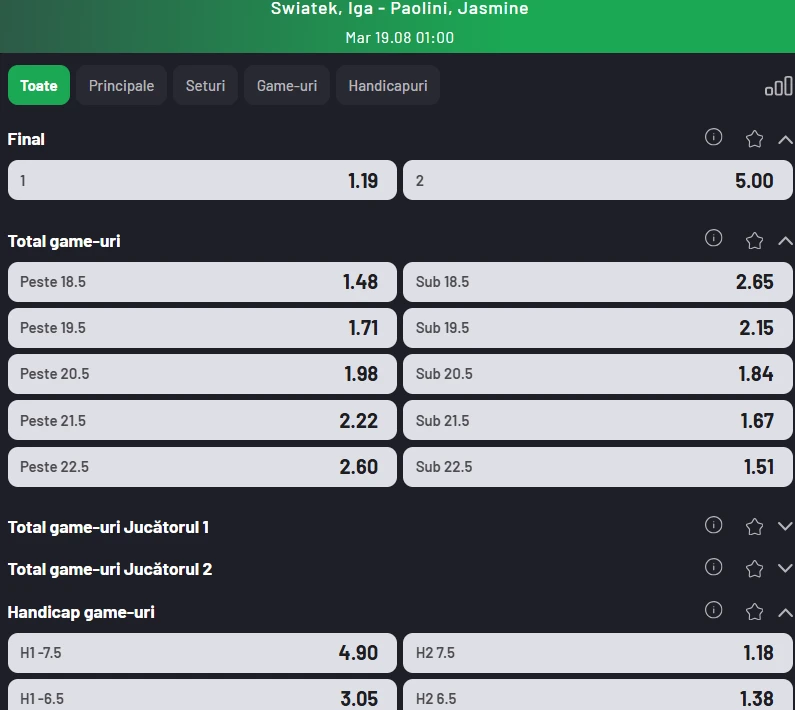Expand Total game-uri Jucătorul 2 section
The height and width of the screenshot is (710, 795).
(x=785, y=569)
